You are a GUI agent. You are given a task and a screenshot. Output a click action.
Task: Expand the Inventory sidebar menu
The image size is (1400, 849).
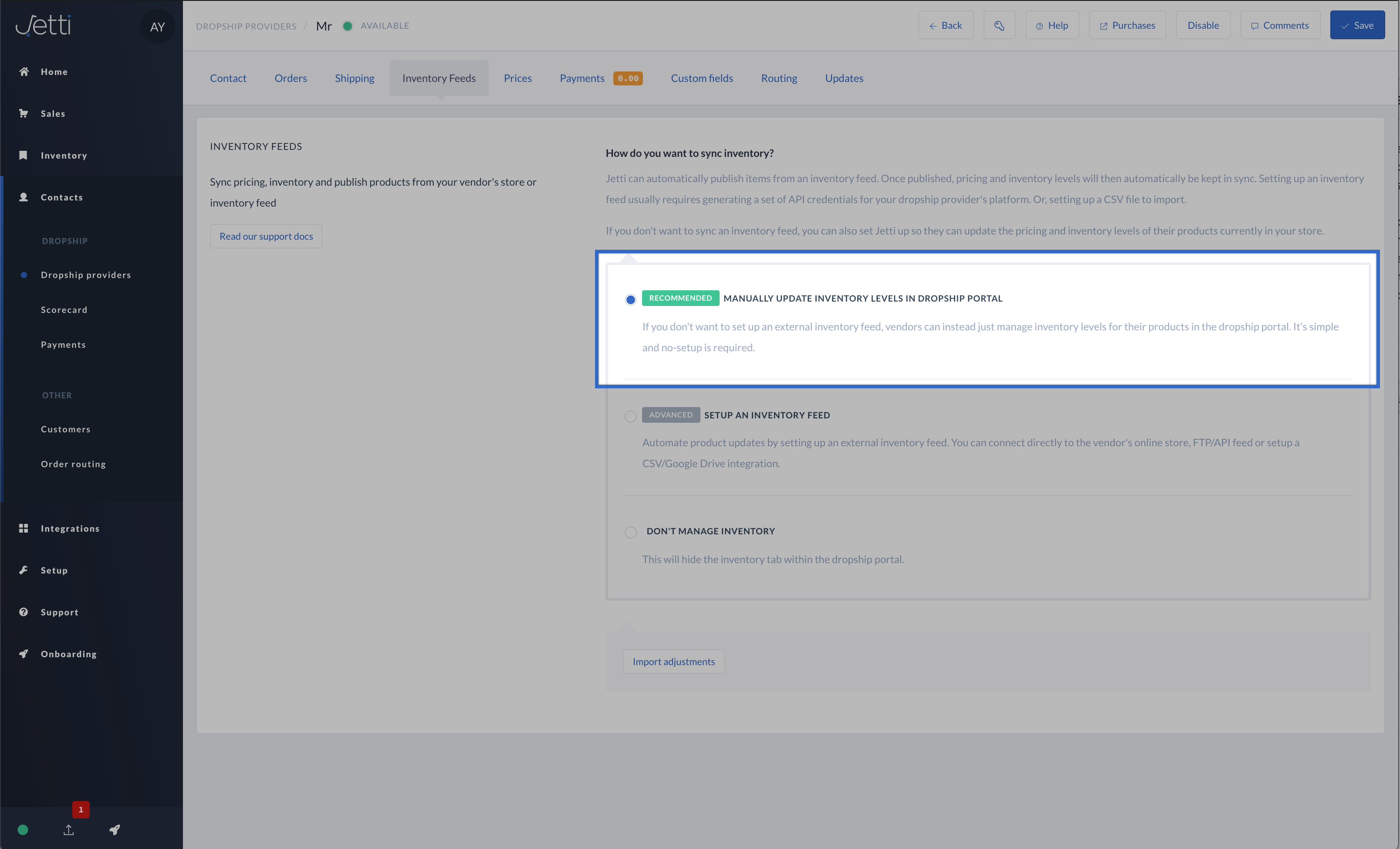(x=64, y=155)
